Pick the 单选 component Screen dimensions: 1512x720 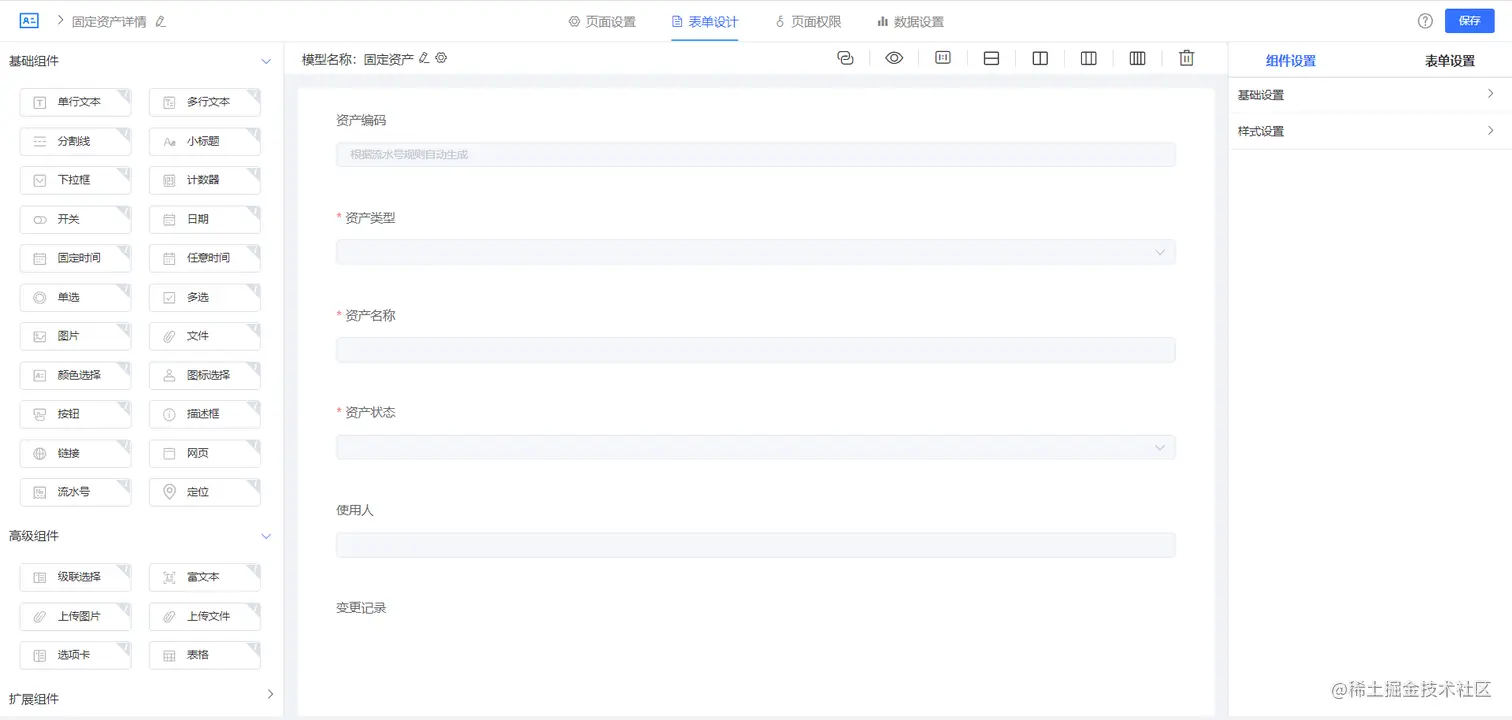(75, 297)
